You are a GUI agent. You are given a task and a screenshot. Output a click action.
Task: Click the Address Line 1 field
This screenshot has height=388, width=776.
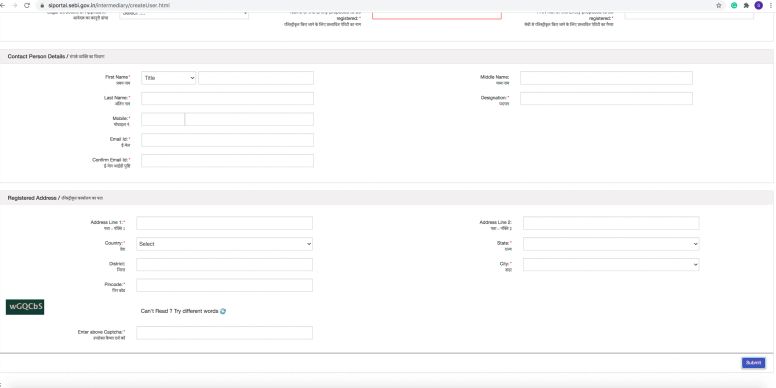[x=224, y=223]
